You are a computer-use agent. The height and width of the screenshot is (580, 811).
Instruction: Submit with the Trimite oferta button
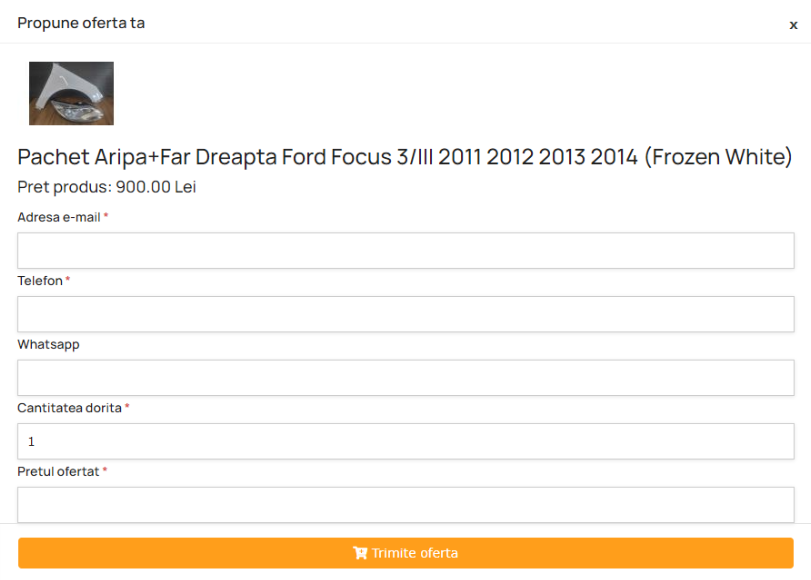(405, 553)
